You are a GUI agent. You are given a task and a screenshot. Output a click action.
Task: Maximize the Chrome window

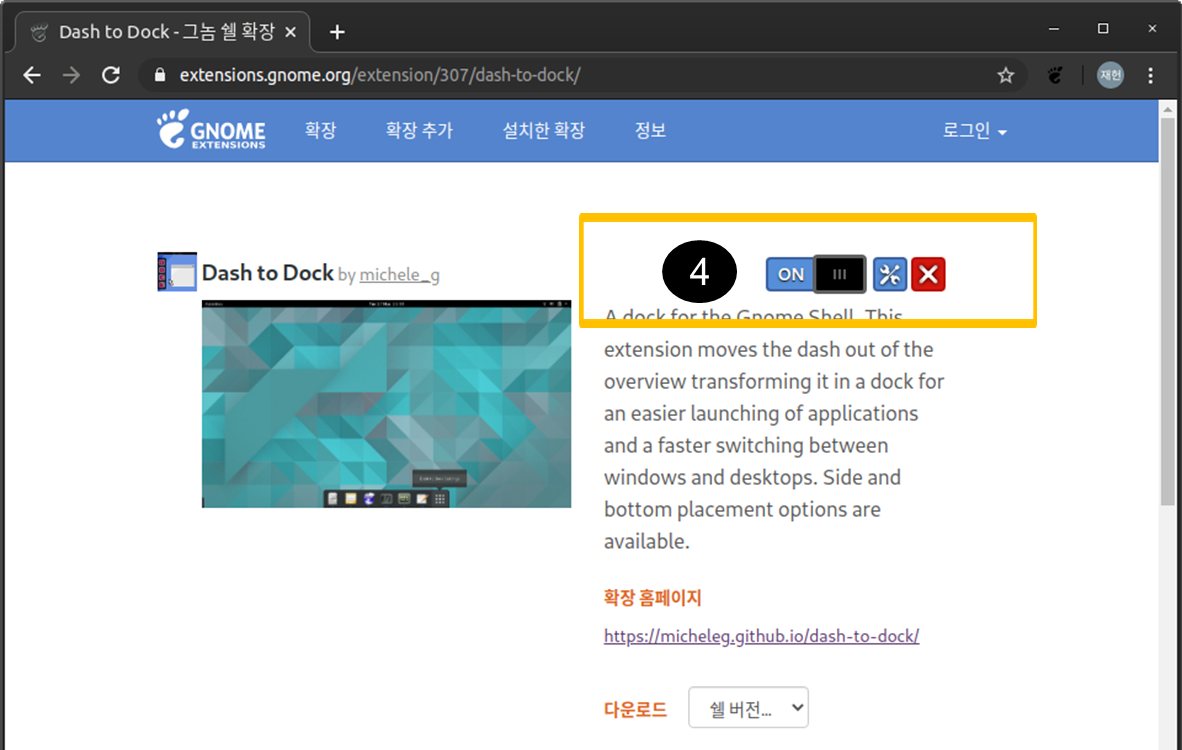point(1103,29)
